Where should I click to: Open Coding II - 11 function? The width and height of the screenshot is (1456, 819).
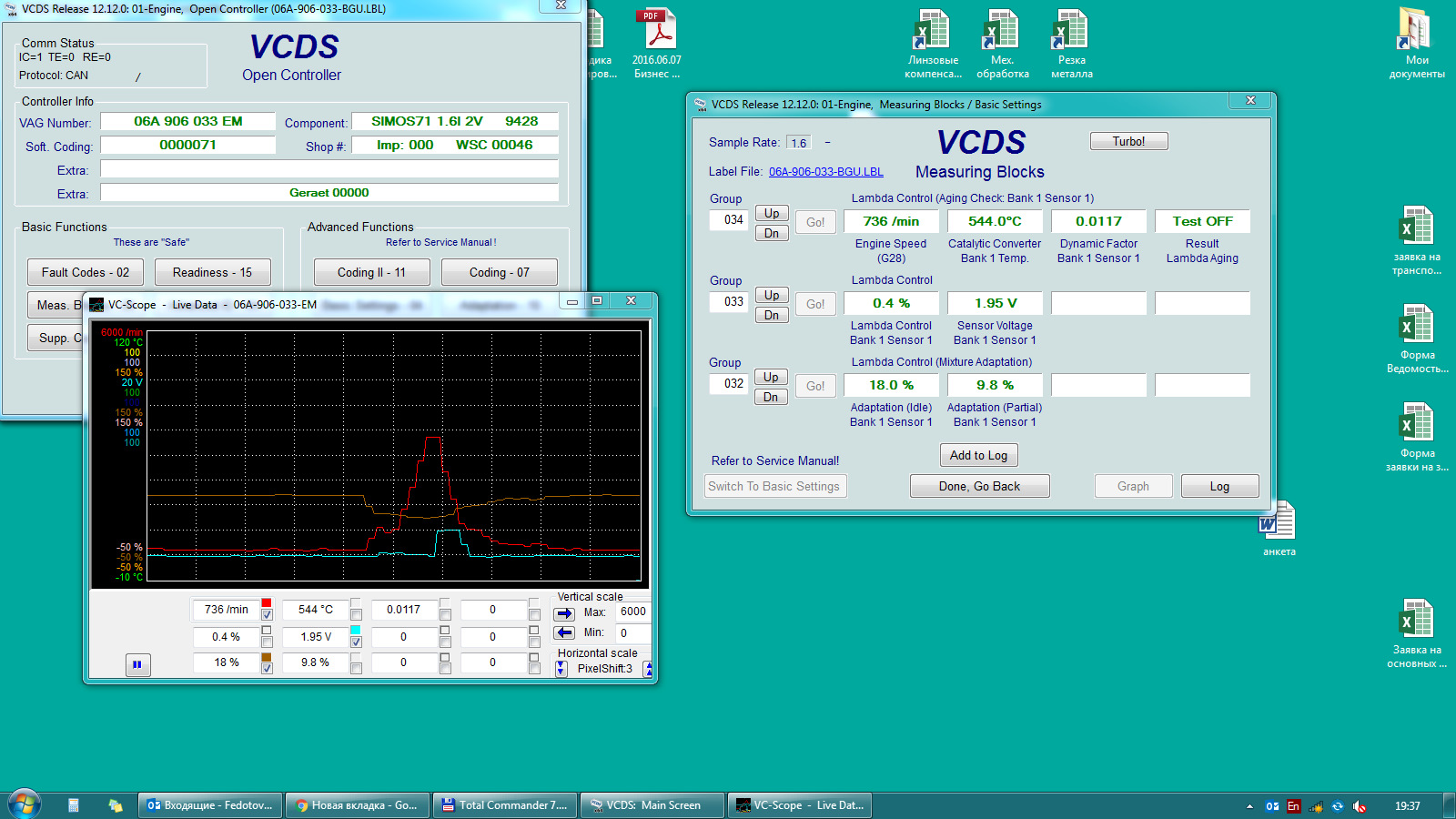[371, 272]
